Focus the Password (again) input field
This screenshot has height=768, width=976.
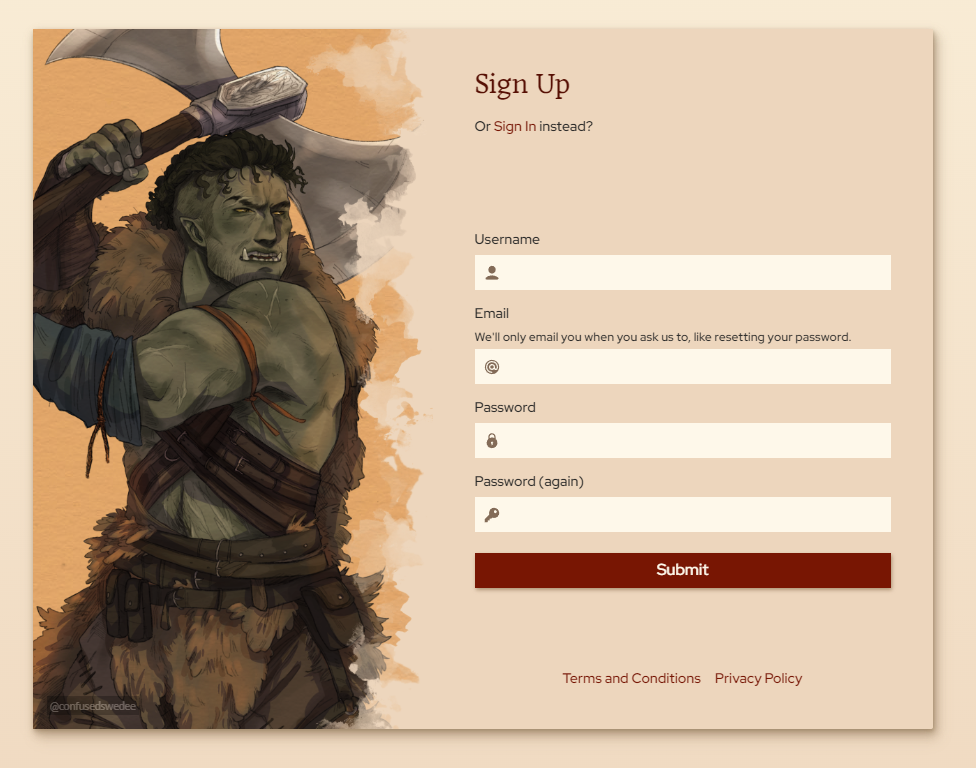pyautogui.click(x=683, y=515)
